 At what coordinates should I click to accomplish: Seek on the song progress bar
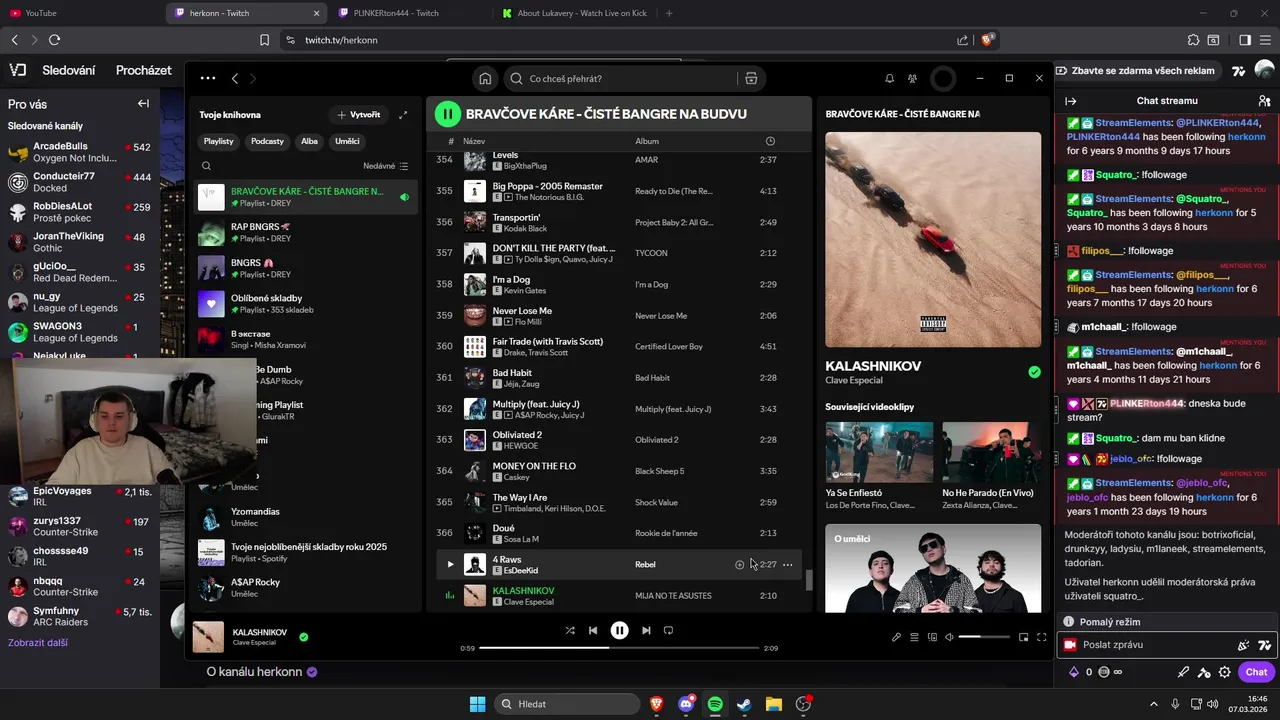point(619,648)
